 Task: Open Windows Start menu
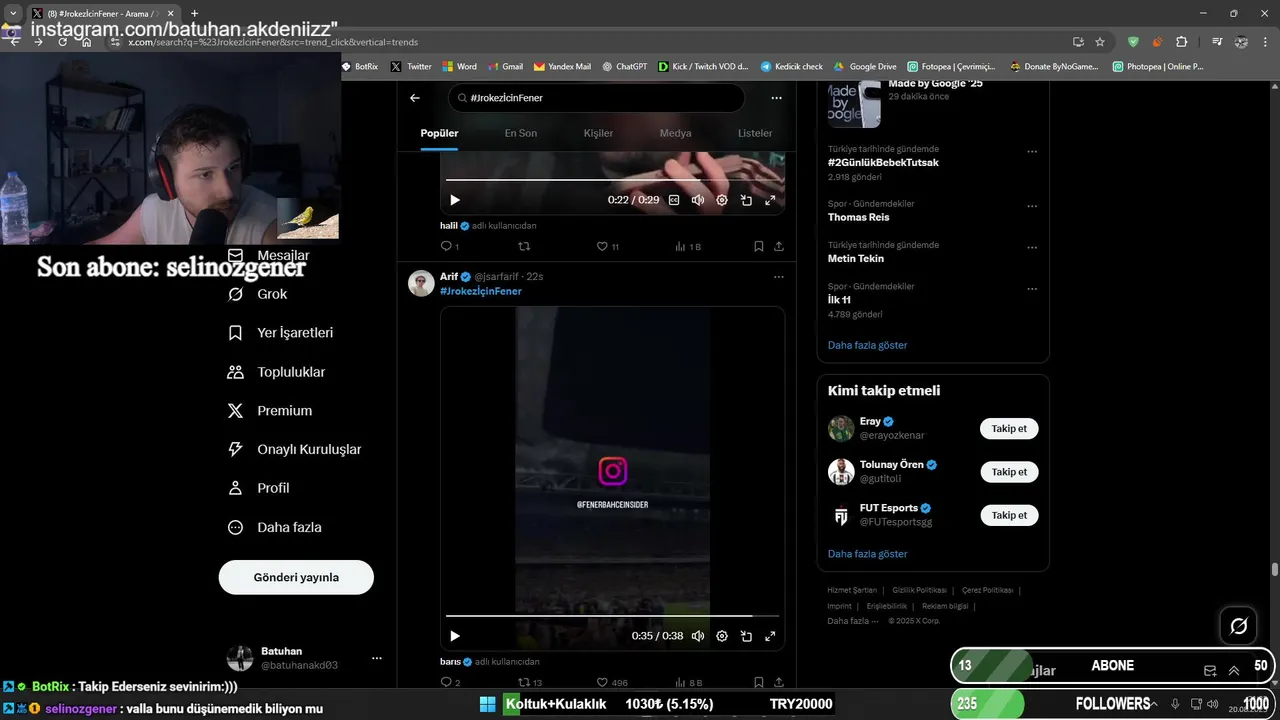pos(488,704)
